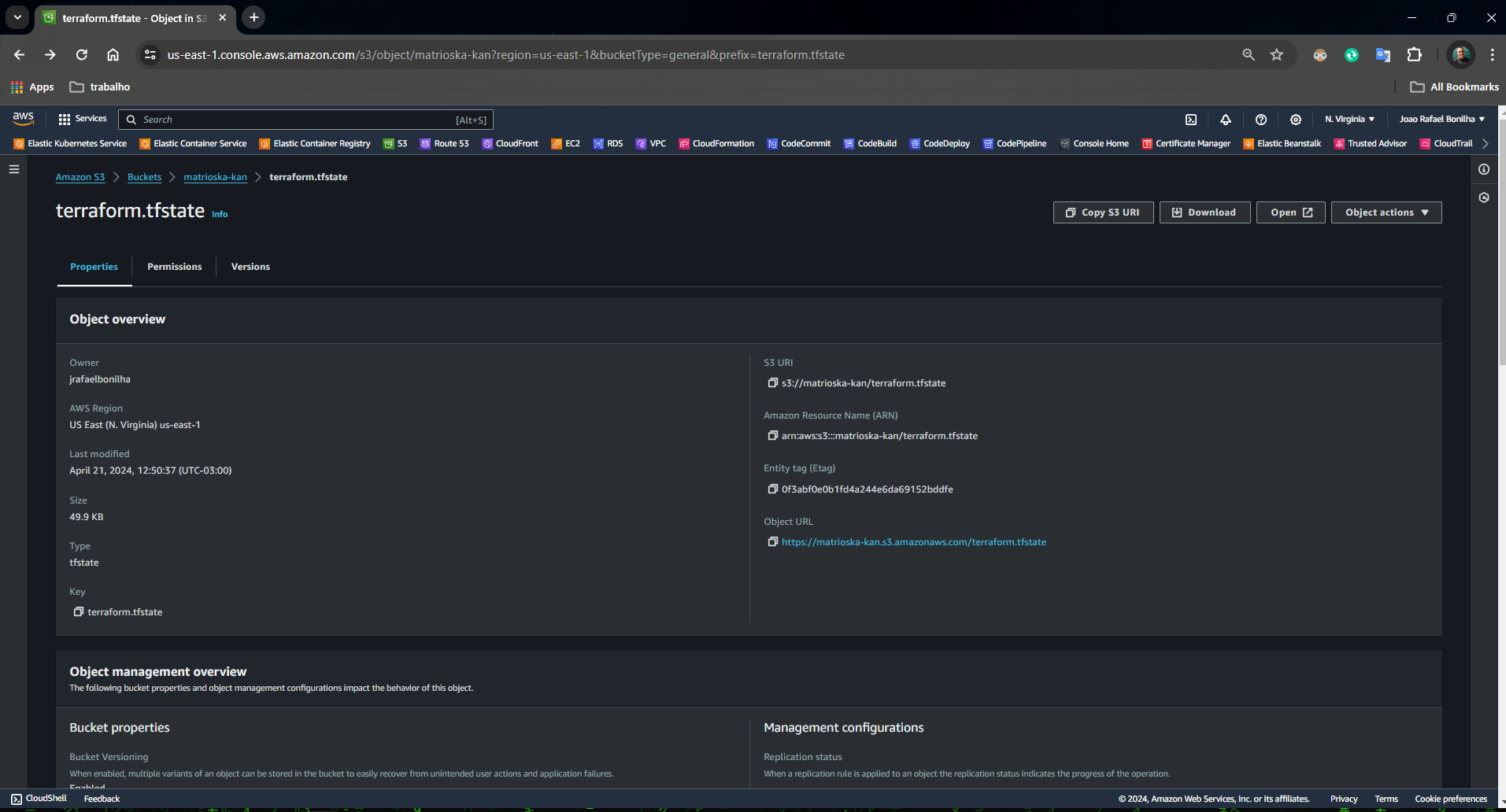1506x812 pixels.
Task: Click the Copy S3 URI button
Action: coord(1103,212)
